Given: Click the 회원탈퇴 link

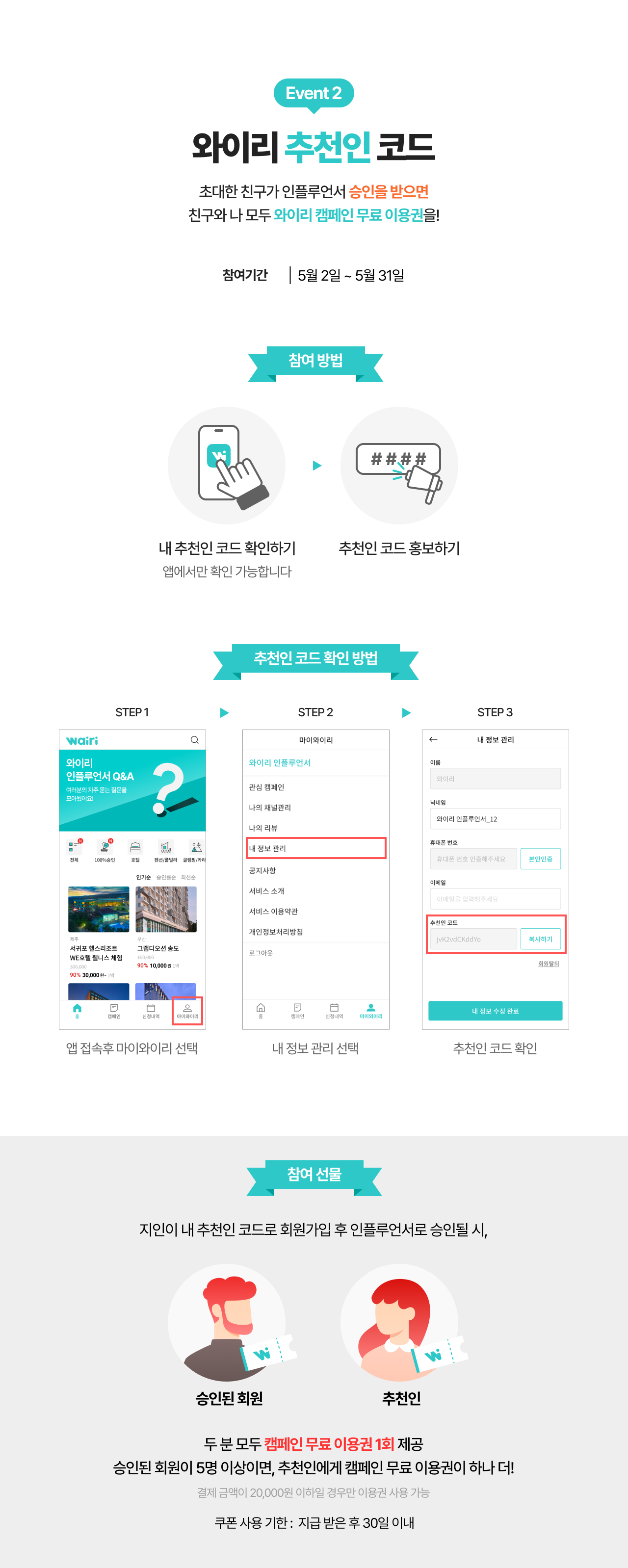Looking at the screenshot, I should [549, 964].
